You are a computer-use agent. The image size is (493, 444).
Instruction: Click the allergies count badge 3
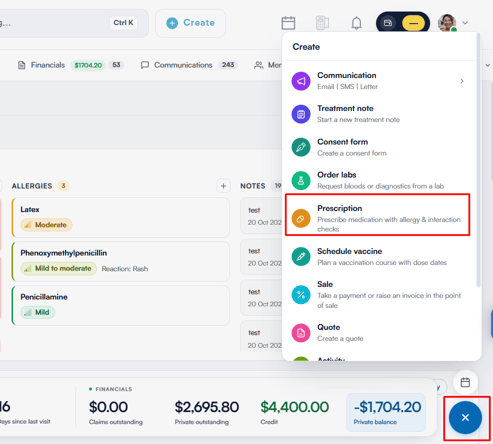click(x=63, y=186)
